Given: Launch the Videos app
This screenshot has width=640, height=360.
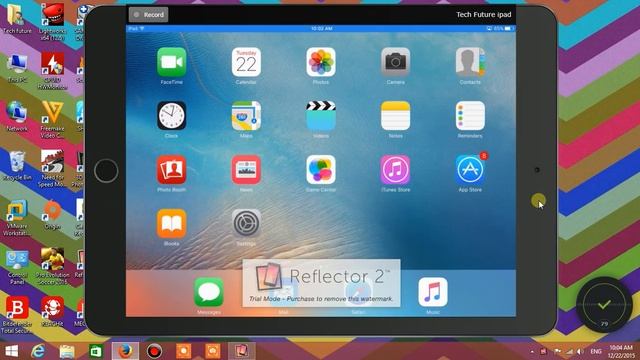Looking at the screenshot, I should 321,116.
